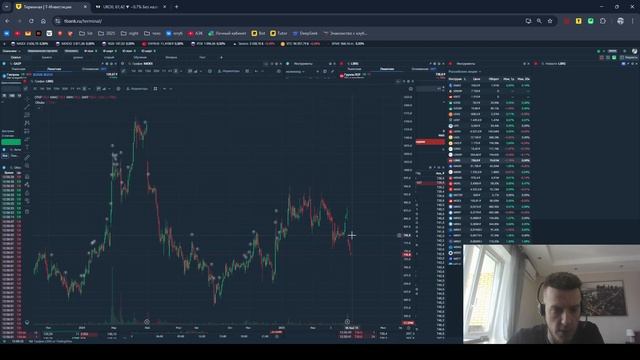Screen dimensions: 640x360
Task: Delete drawings with the trash icon
Action: 27,211
